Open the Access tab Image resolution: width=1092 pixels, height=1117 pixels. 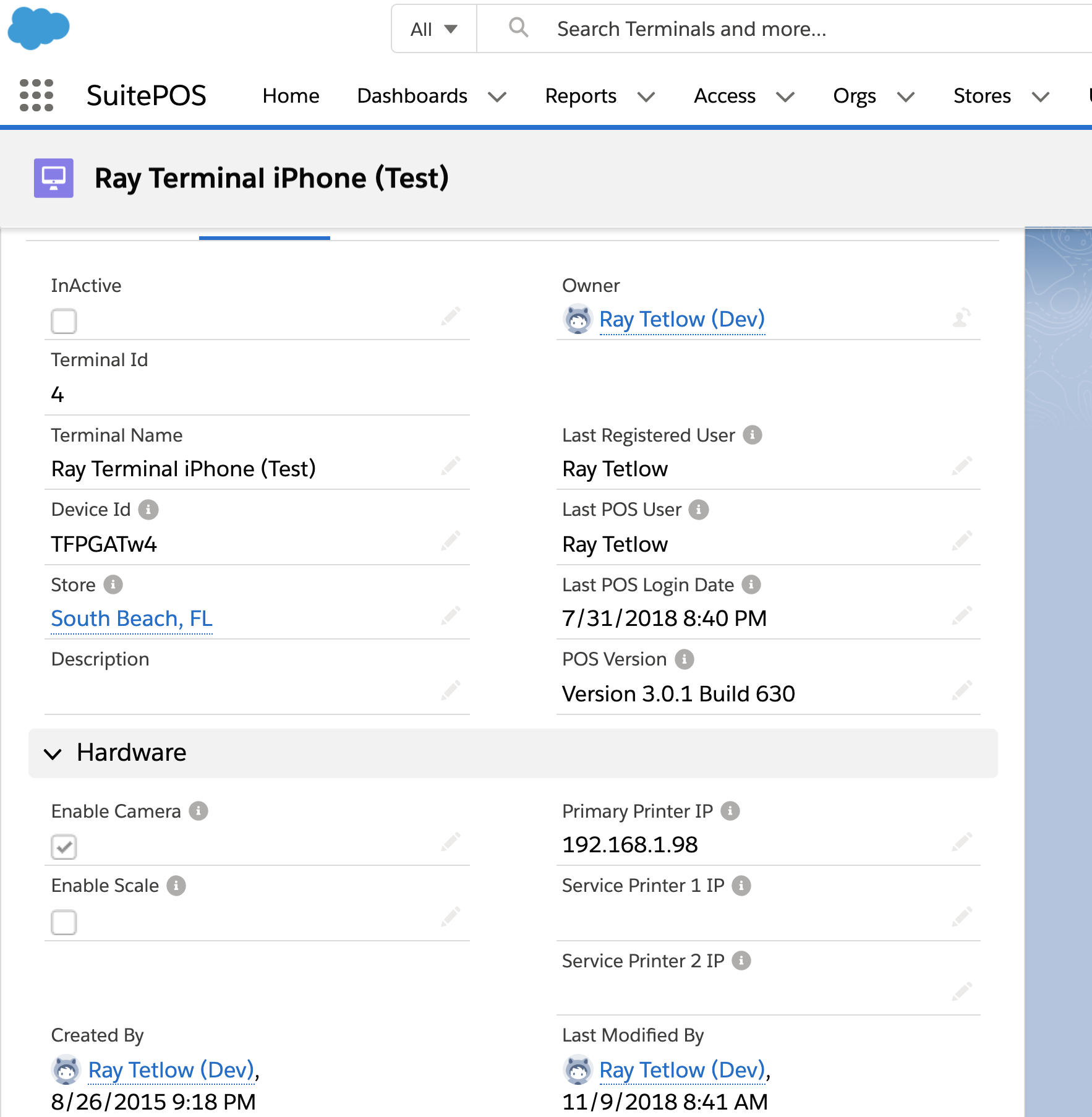pos(725,96)
